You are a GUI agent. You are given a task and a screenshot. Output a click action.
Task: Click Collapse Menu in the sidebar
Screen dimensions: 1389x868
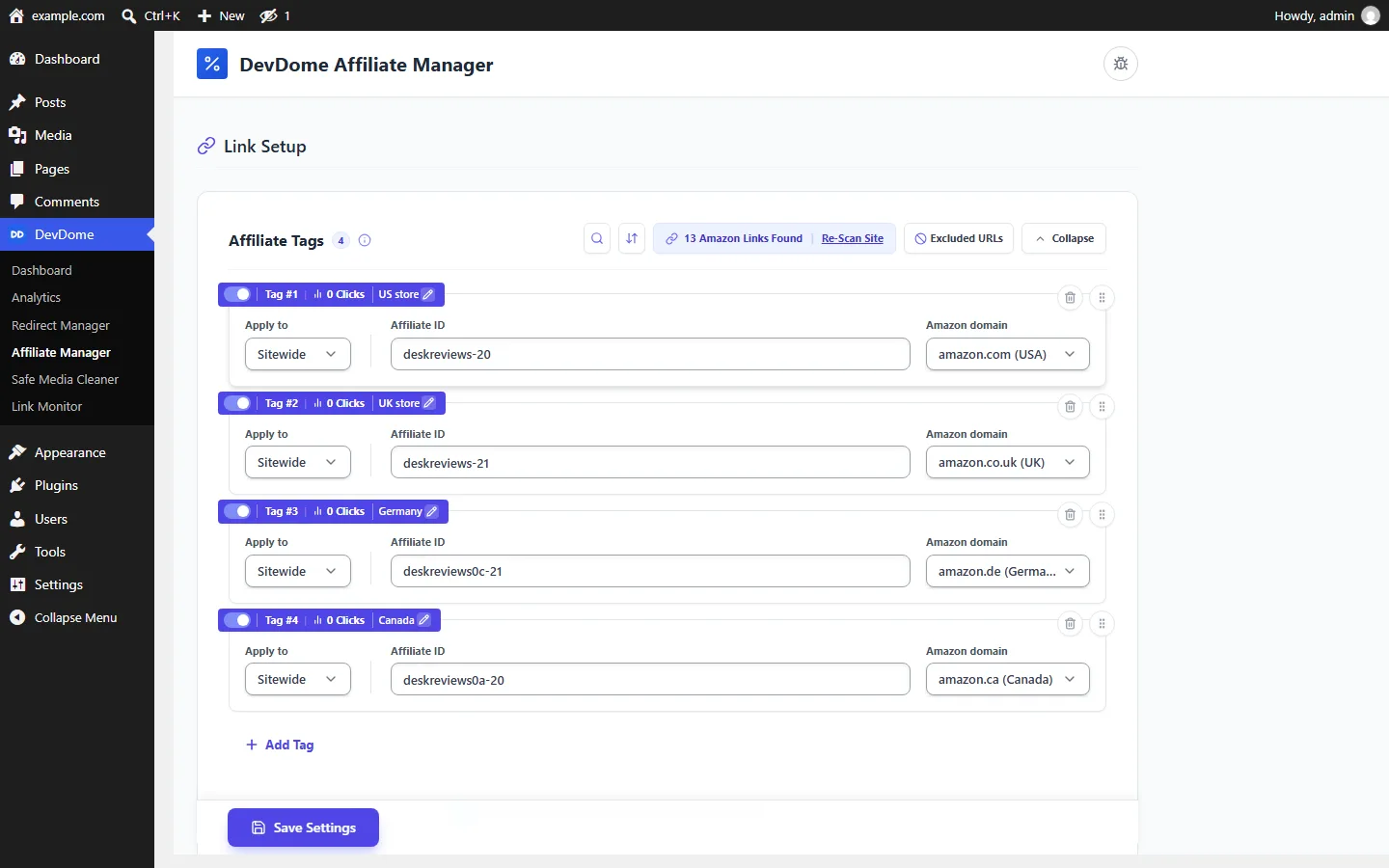(x=75, y=617)
